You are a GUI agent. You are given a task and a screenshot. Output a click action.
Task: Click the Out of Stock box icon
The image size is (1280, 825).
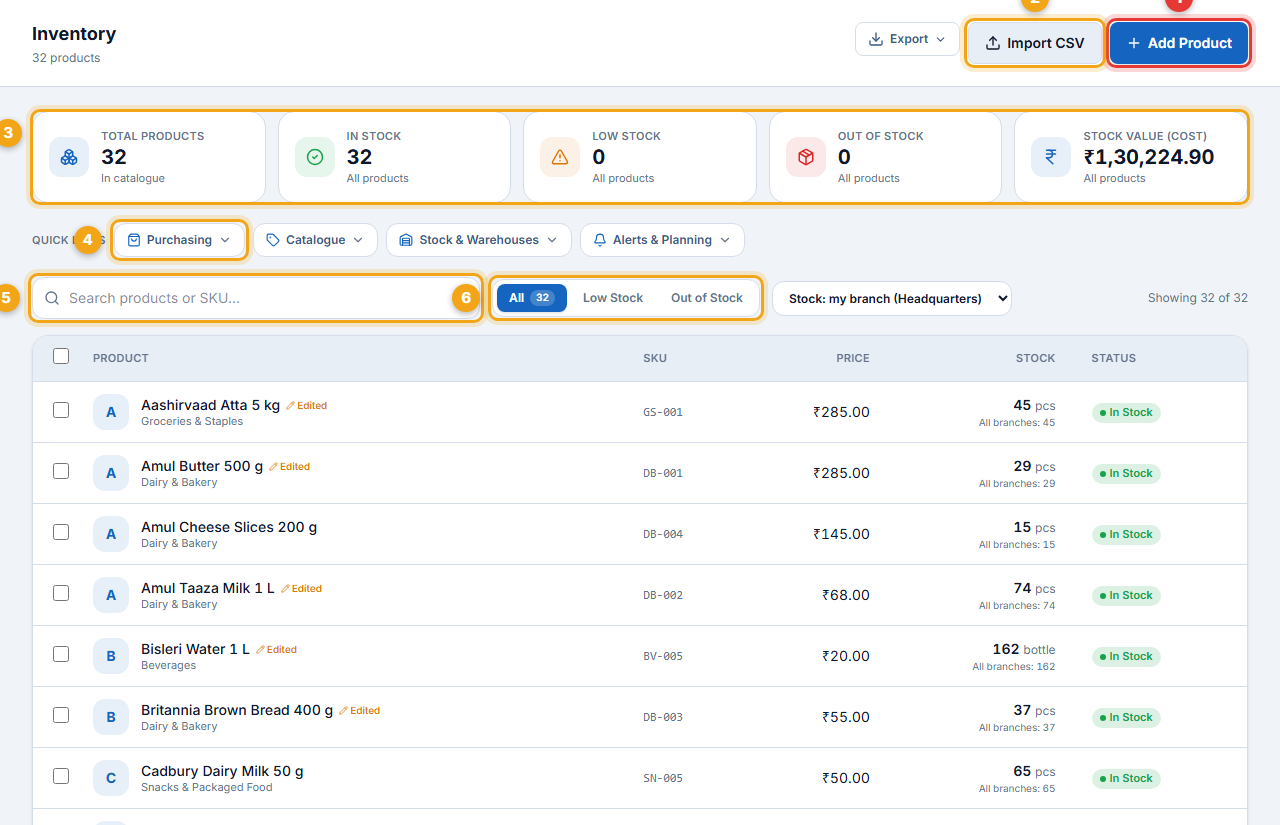click(x=806, y=157)
